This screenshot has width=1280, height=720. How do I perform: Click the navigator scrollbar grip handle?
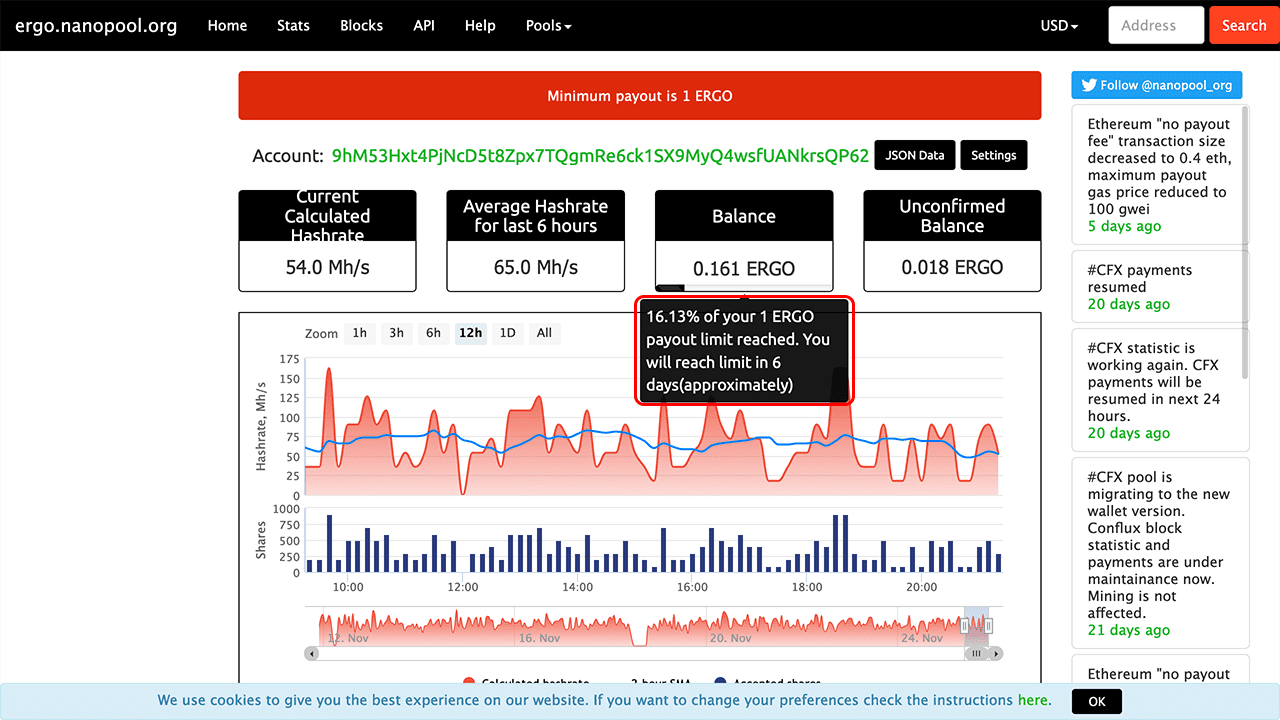point(976,653)
